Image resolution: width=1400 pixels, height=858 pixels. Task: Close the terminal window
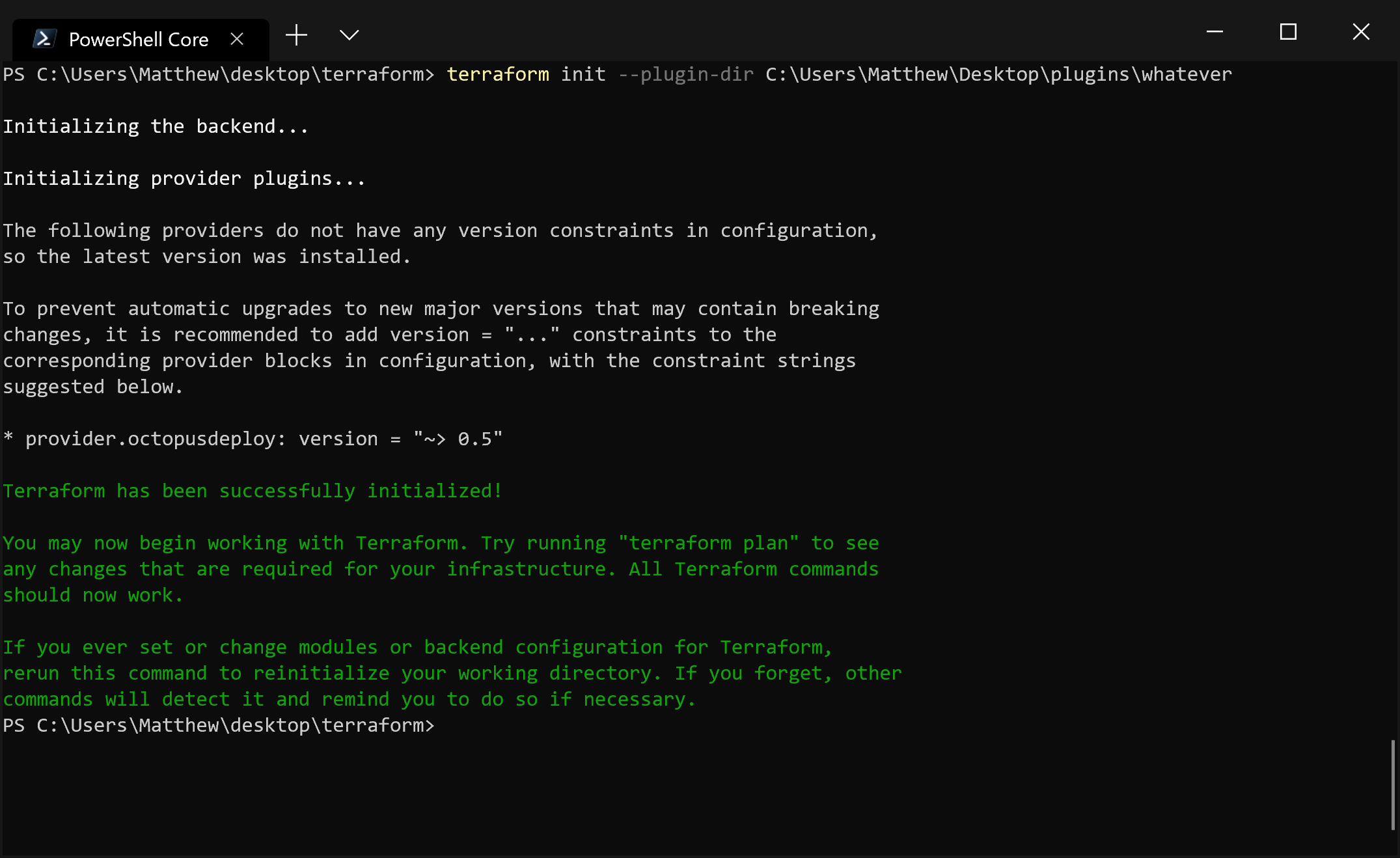coord(1361,31)
